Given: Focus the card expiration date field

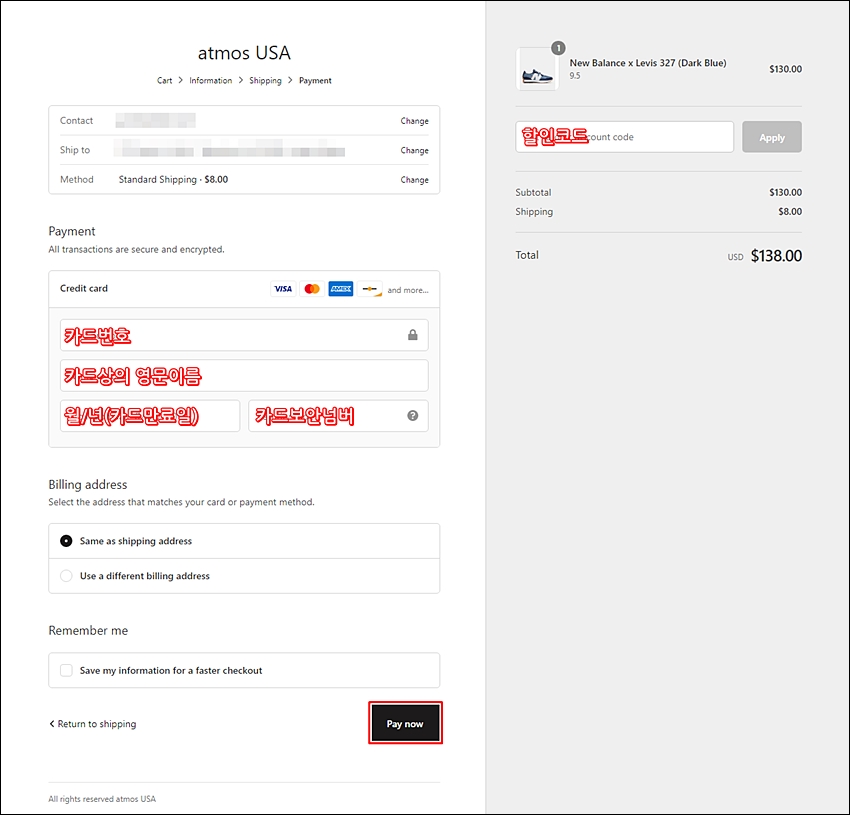Looking at the screenshot, I should tap(150, 416).
